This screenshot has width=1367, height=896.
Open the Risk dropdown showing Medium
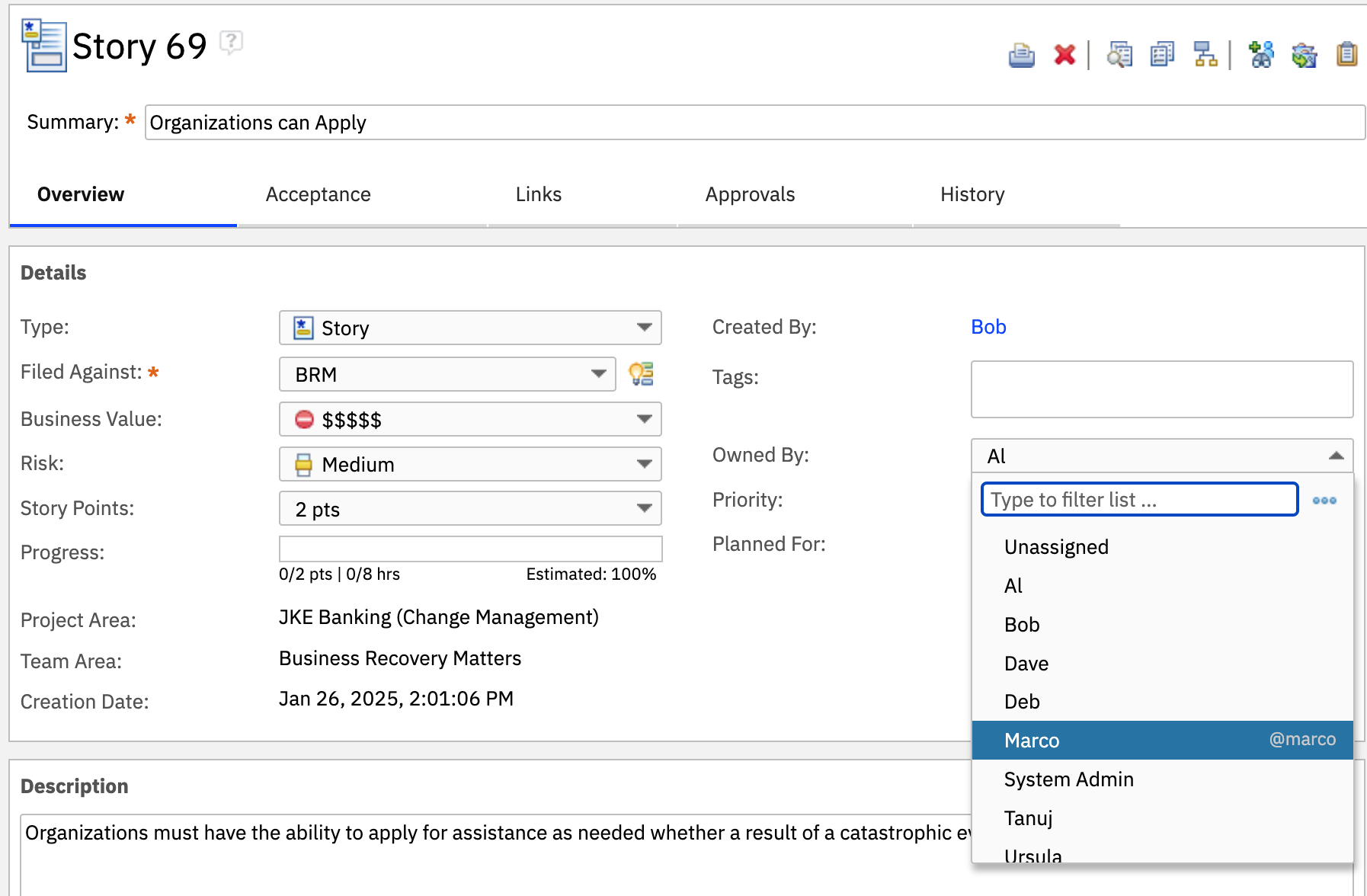pos(470,464)
